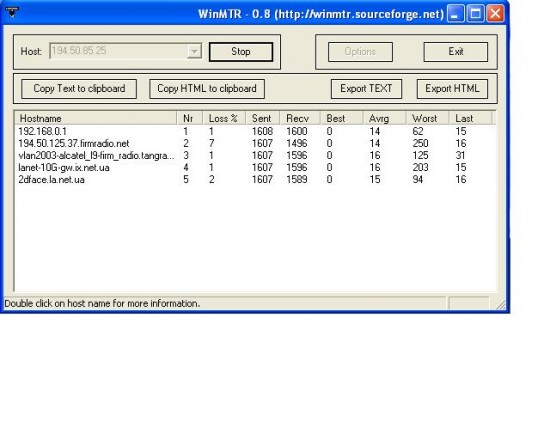Click the Recv column header

300,118
